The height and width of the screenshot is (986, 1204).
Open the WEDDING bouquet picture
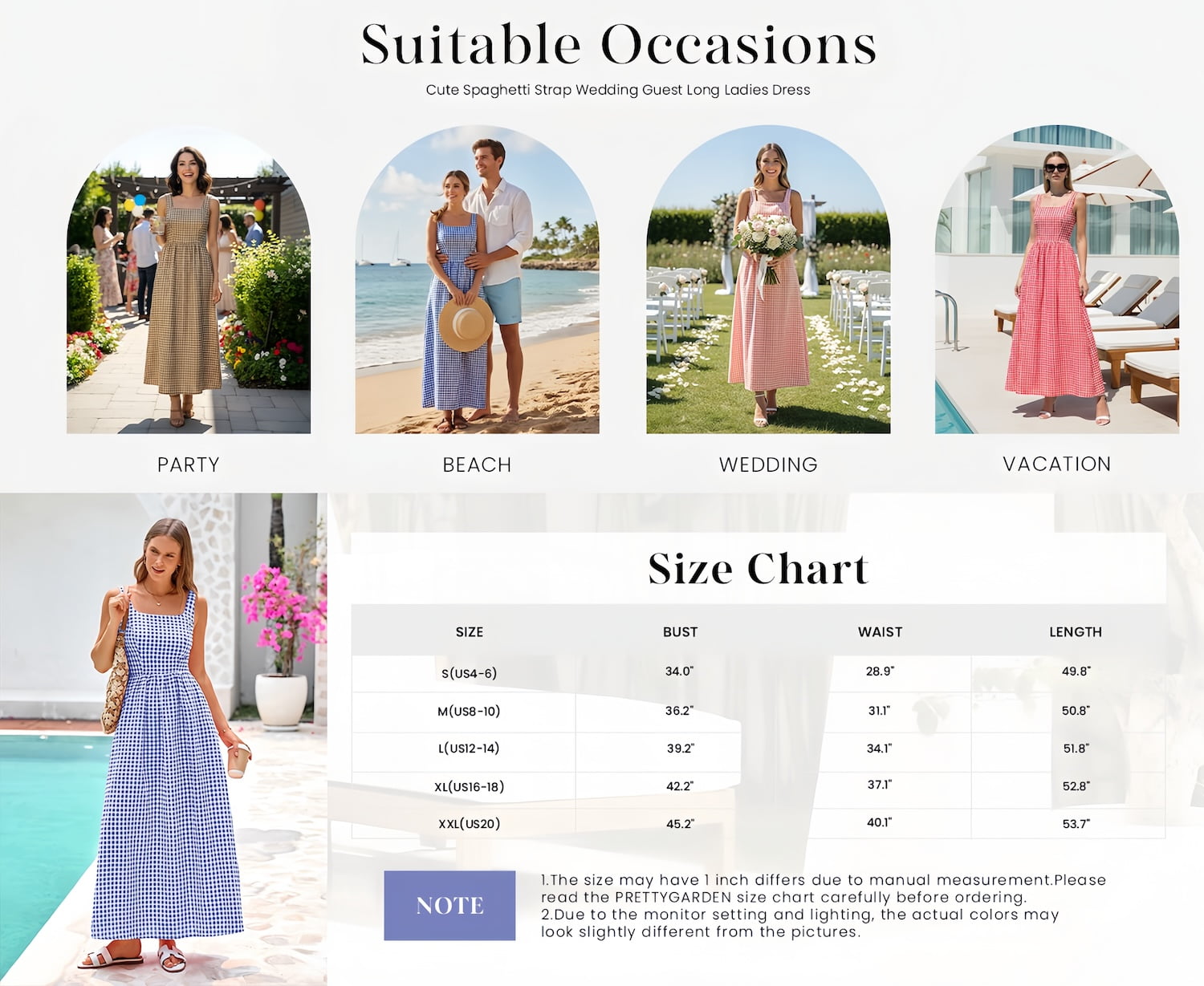tap(768, 279)
